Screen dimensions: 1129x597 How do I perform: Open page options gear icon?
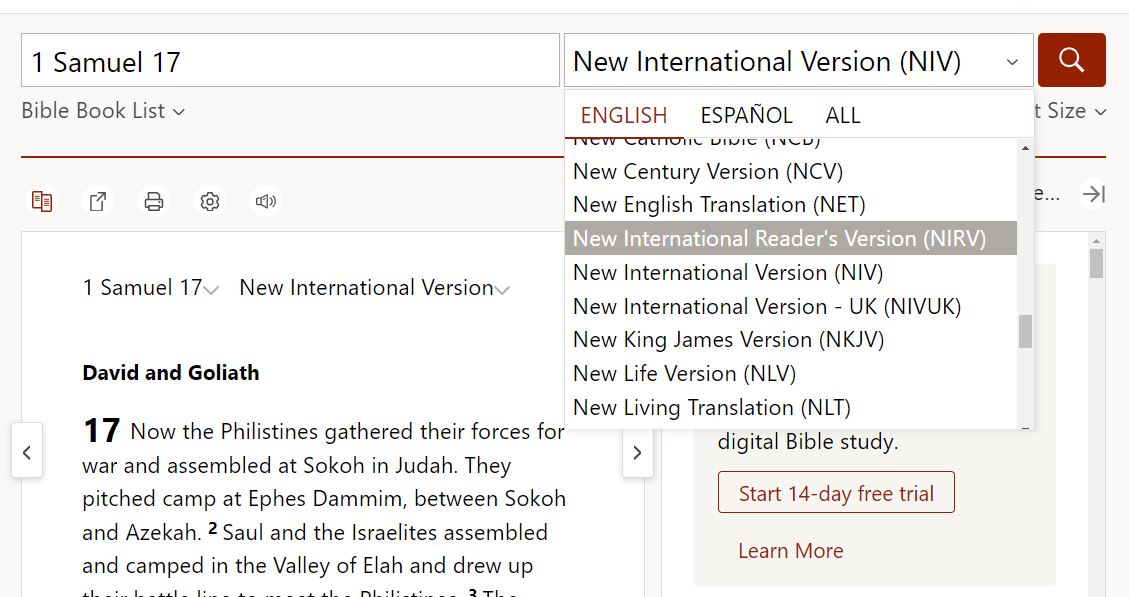click(x=210, y=202)
